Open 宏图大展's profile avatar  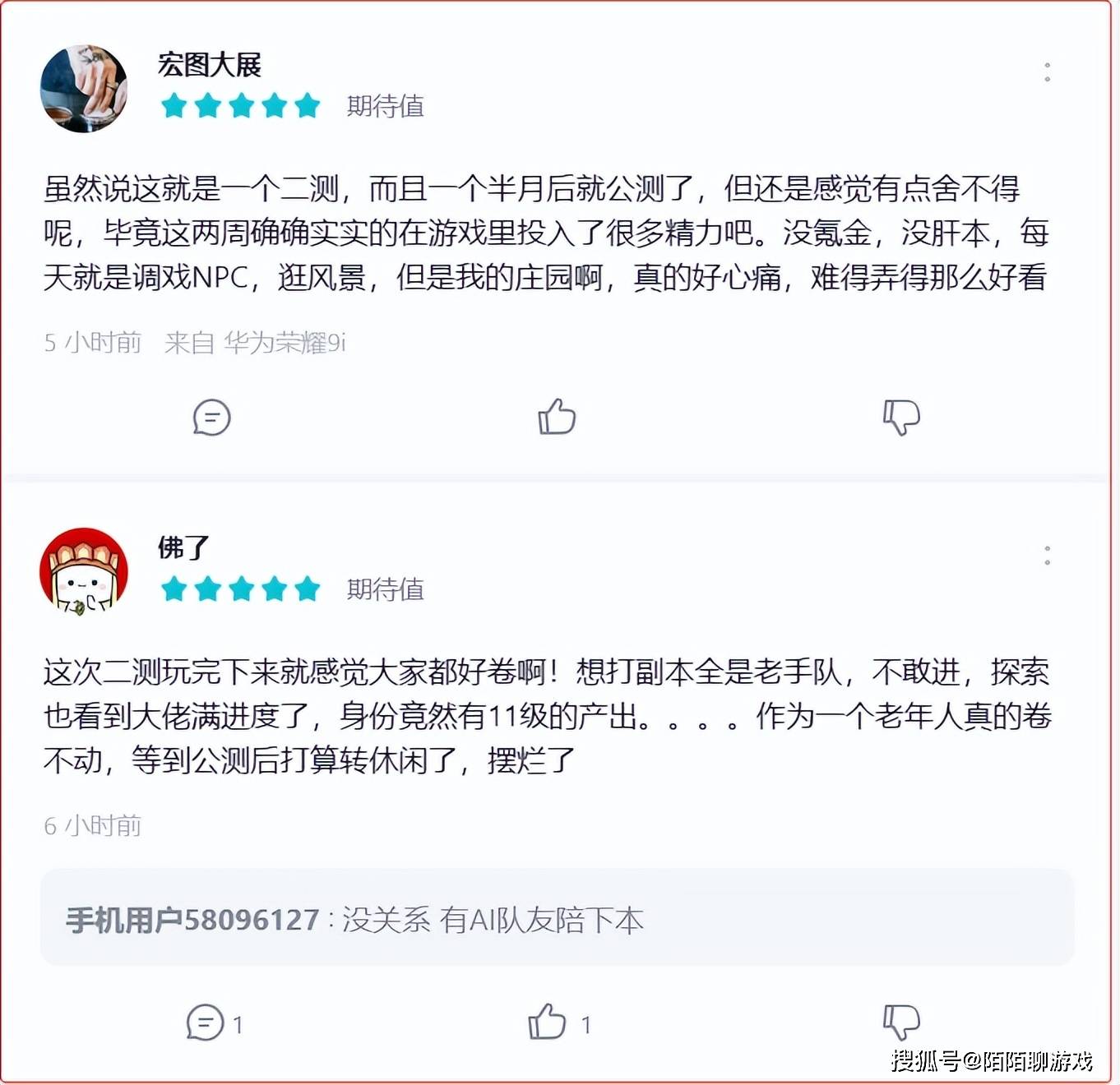(x=84, y=88)
